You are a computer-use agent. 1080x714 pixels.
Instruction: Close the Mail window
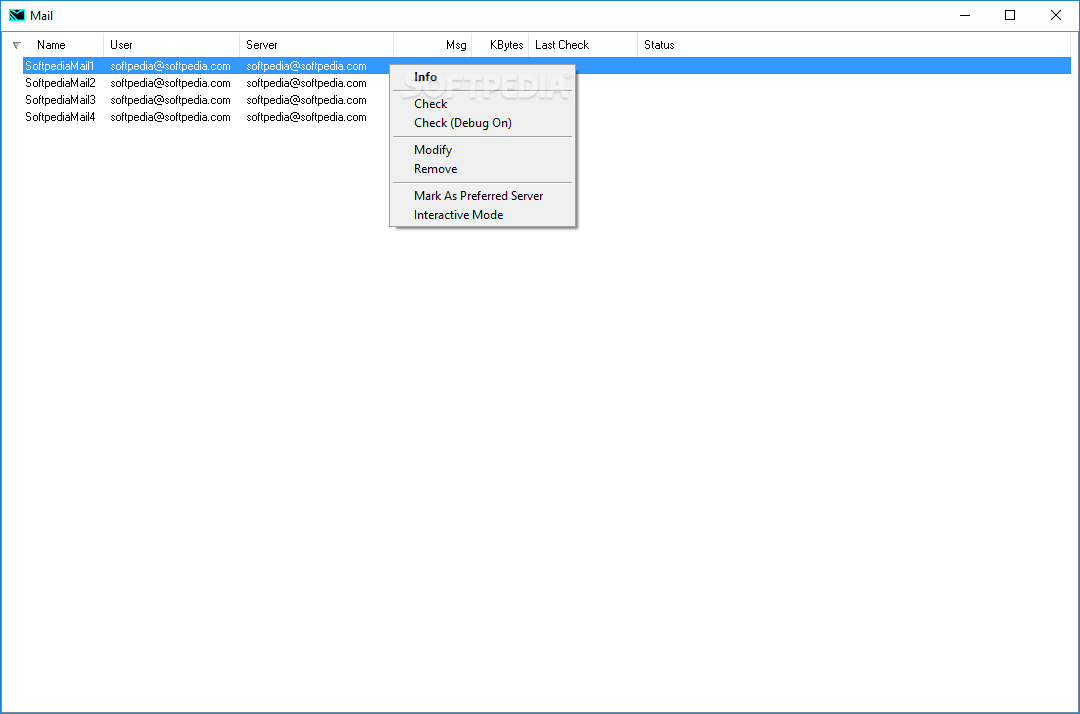1055,15
